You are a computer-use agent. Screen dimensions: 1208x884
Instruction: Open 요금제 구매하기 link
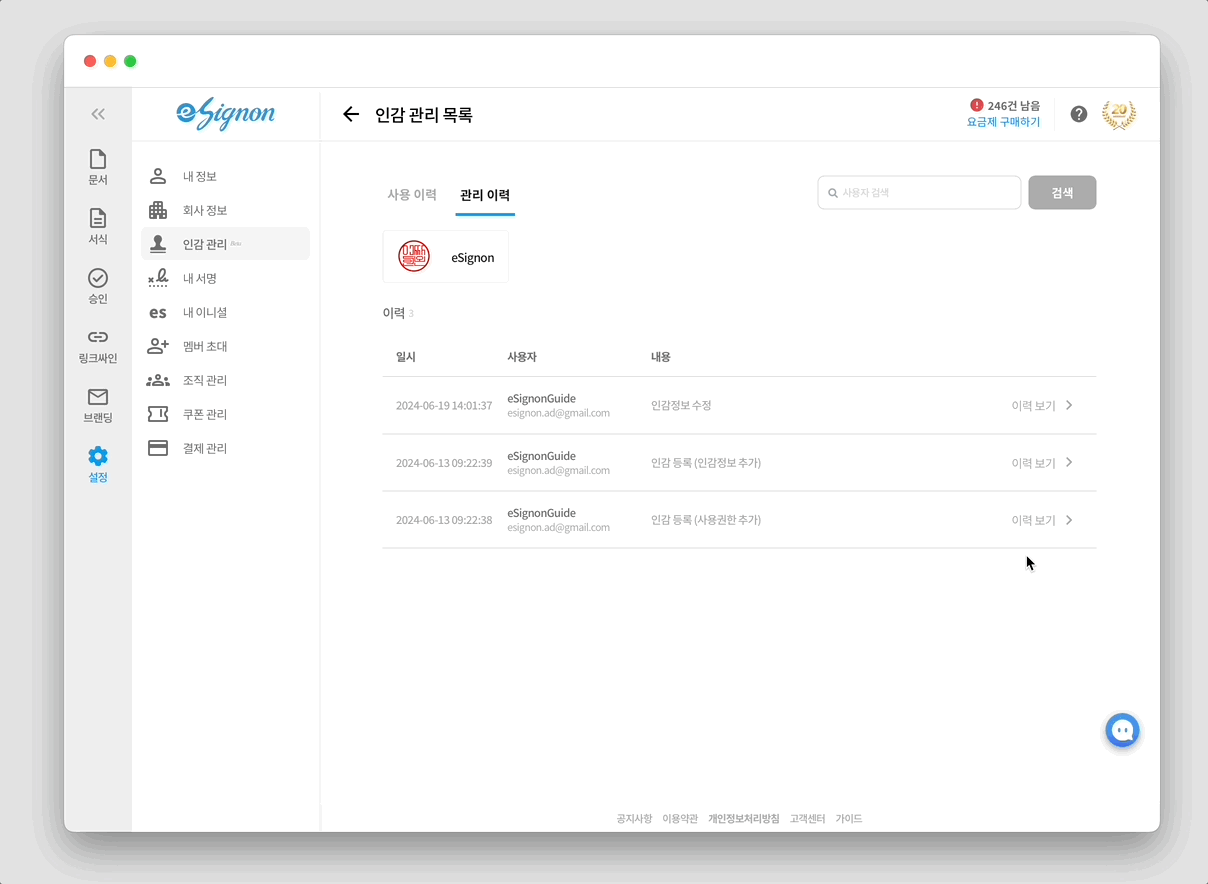pos(1003,122)
